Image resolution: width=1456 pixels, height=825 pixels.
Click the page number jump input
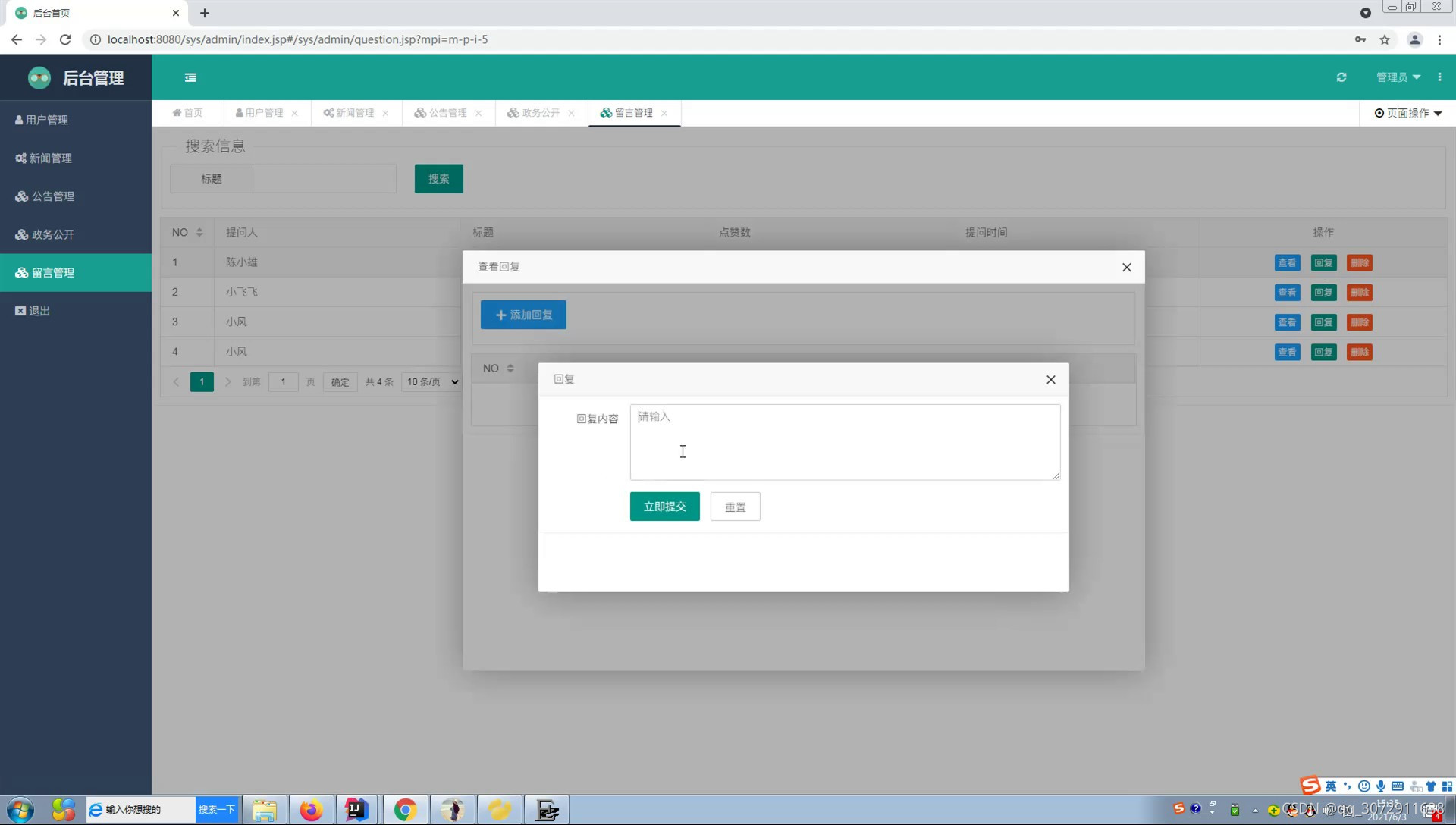[x=283, y=381]
